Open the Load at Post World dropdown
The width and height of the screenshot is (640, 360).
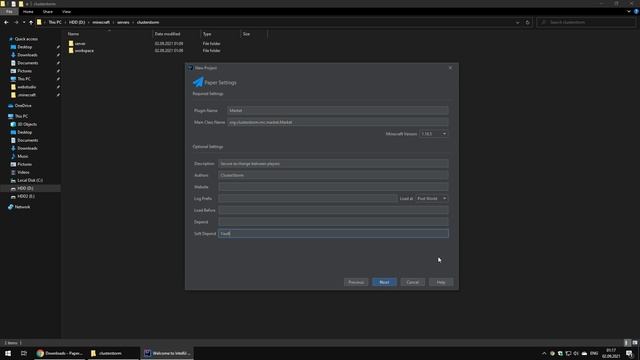coord(432,198)
